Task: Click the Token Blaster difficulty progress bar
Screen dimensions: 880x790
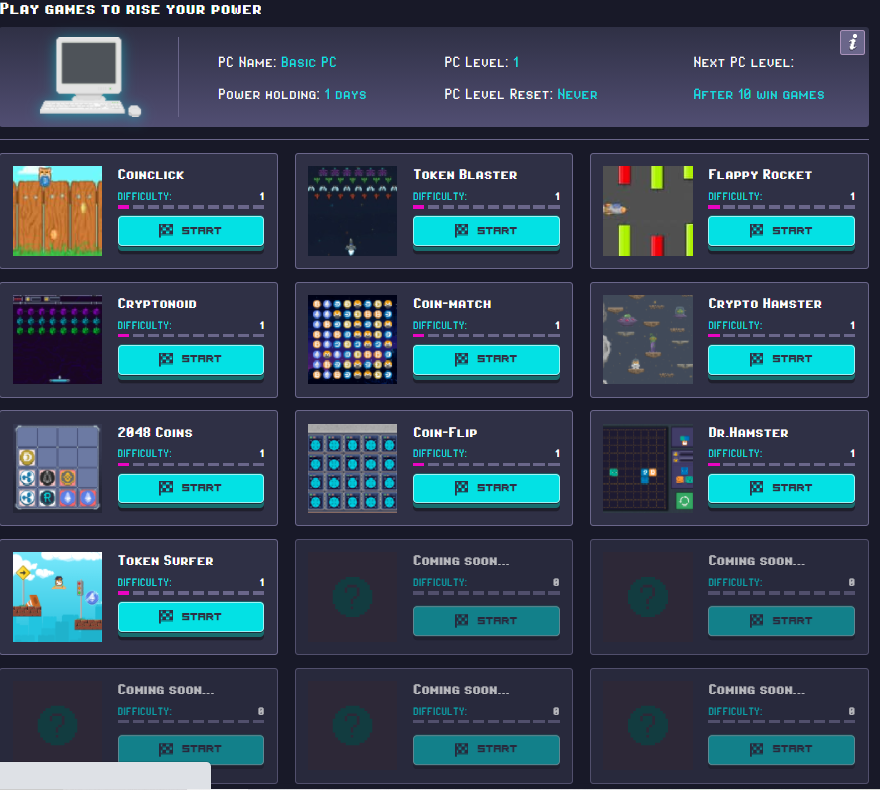Action: (486, 207)
